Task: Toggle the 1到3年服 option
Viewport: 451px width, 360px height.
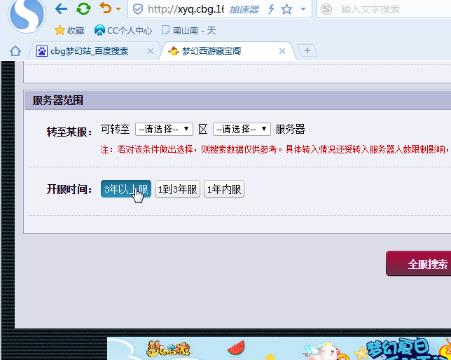Action: tap(177, 189)
